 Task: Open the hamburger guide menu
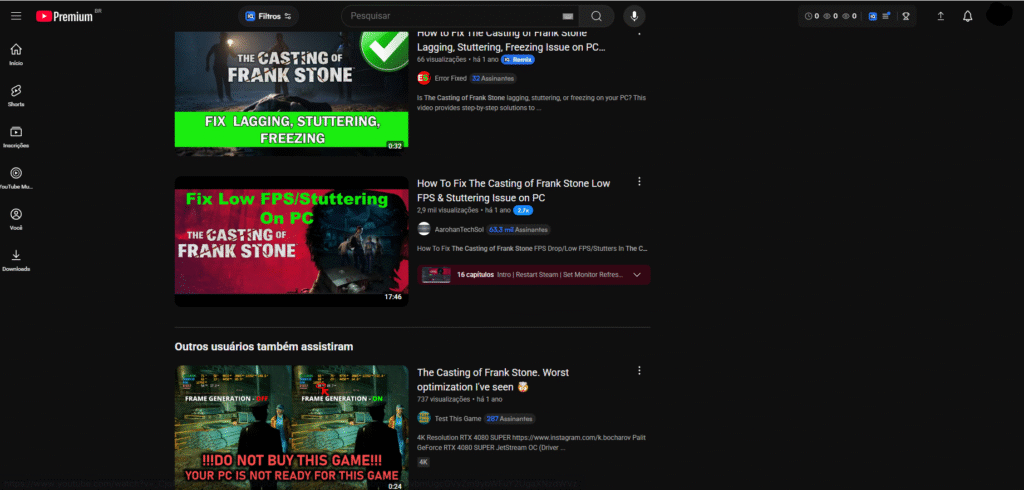[16, 16]
